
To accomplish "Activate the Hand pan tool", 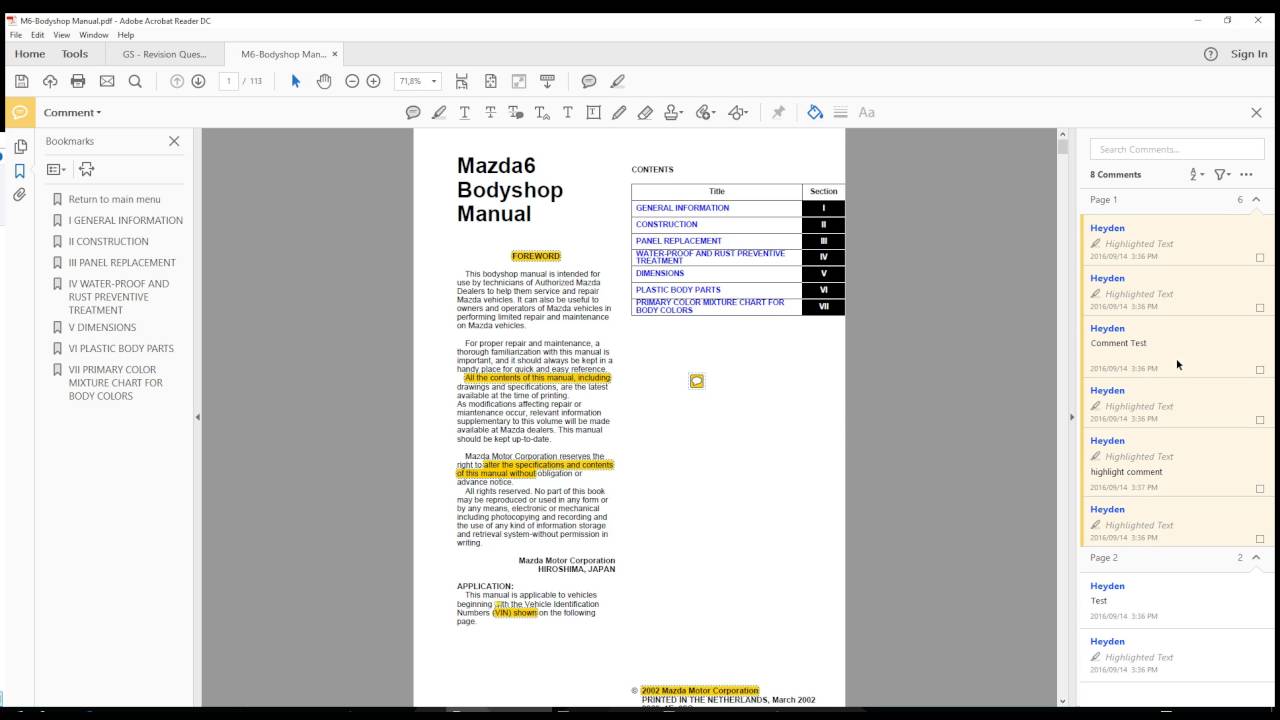I will pos(324,81).
